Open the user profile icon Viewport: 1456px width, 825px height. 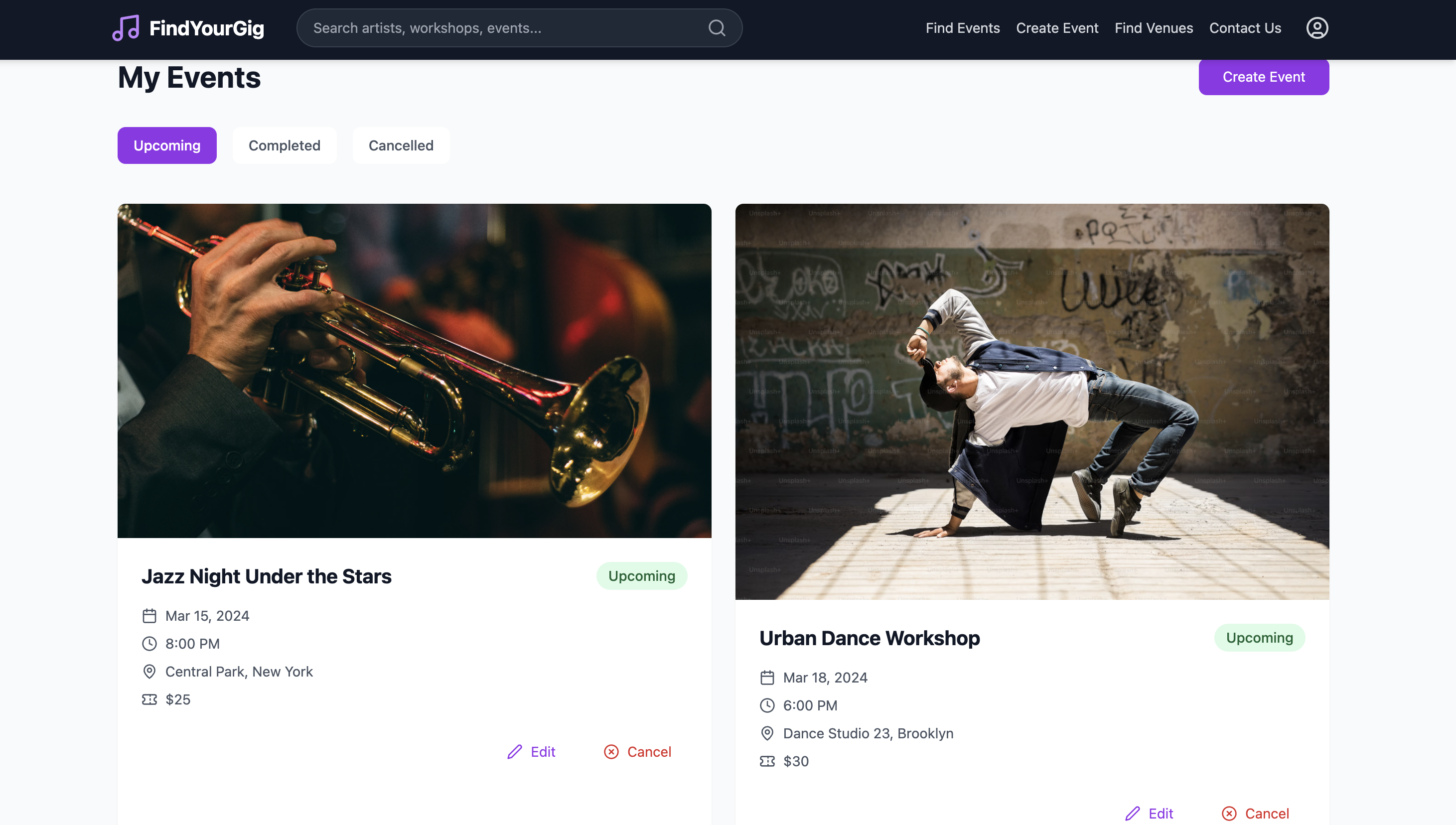1316,28
